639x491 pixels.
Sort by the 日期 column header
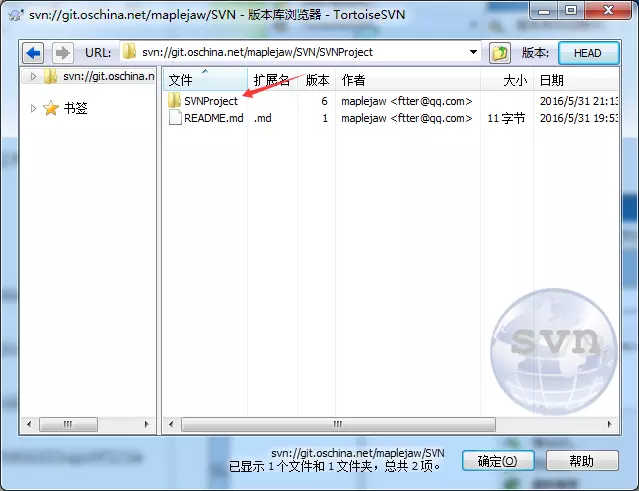tap(576, 80)
